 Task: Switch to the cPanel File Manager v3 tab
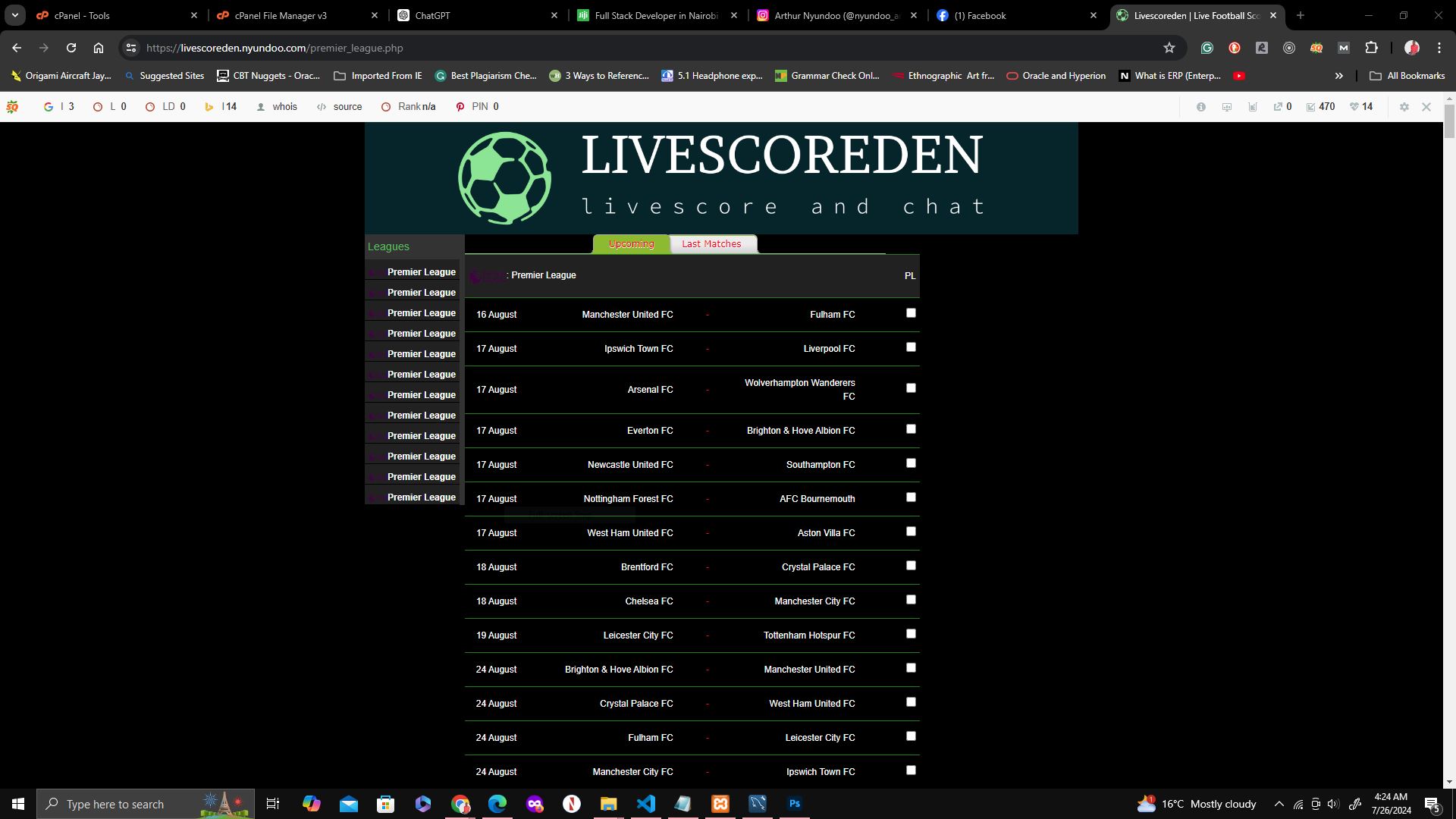[x=297, y=15]
